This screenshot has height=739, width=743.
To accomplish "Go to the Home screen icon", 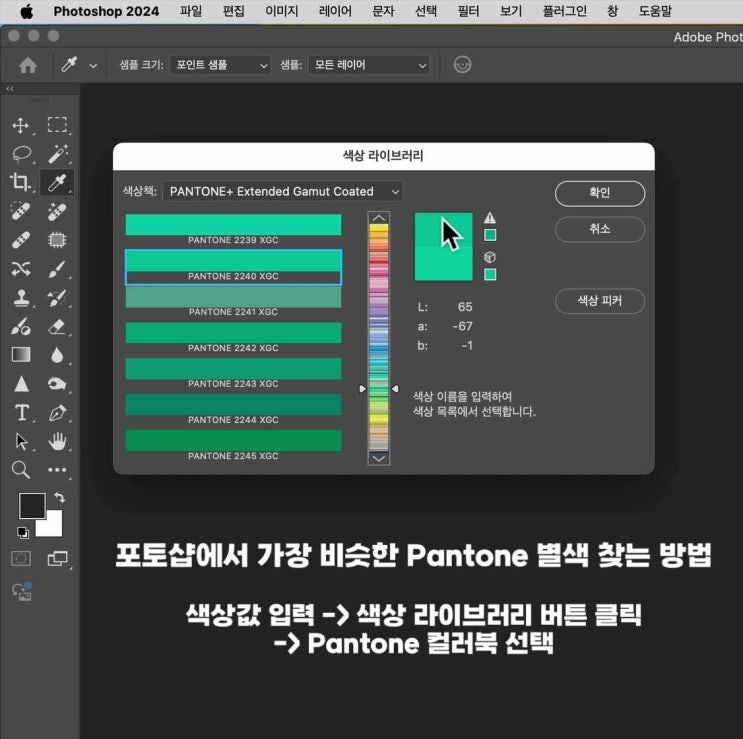I will tap(28, 65).
